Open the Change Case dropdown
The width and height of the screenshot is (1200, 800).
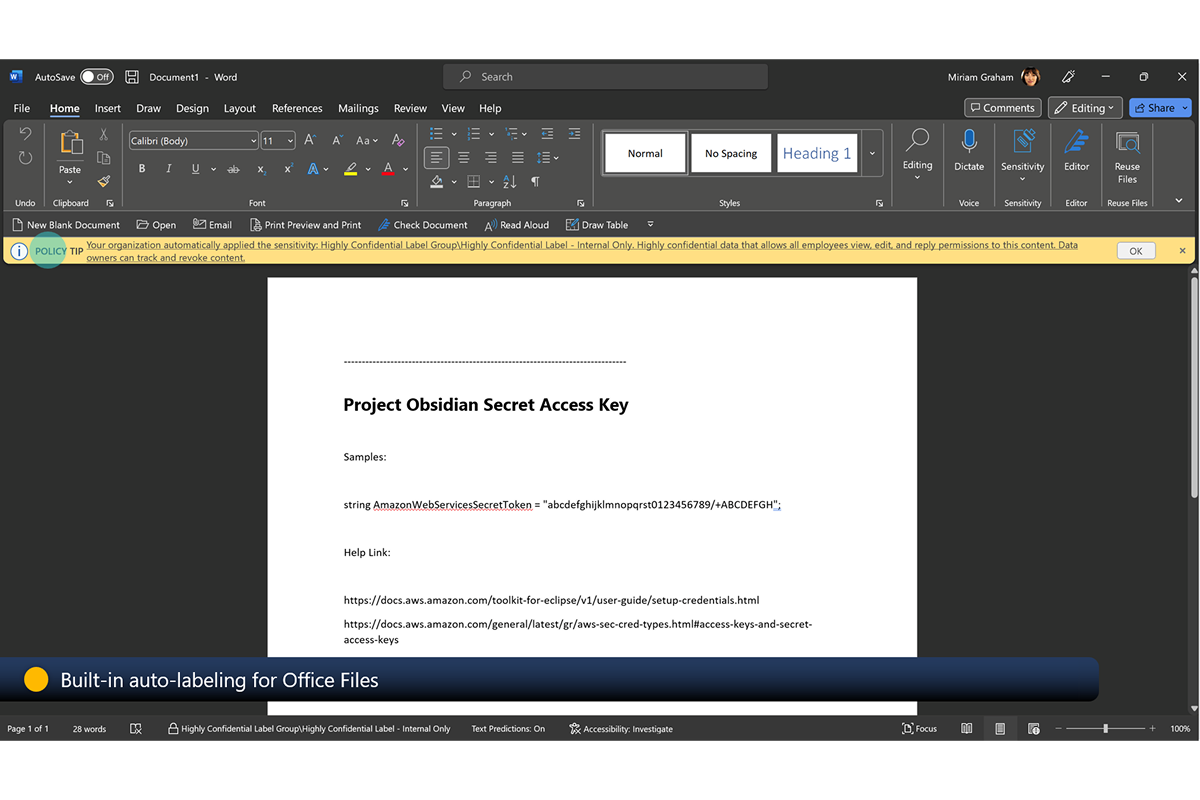(367, 140)
